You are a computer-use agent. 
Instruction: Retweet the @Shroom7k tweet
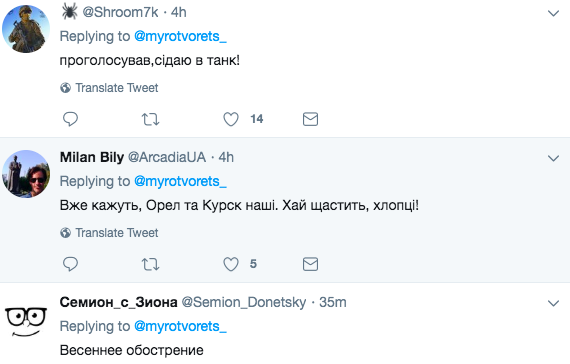tap(150, 119)
